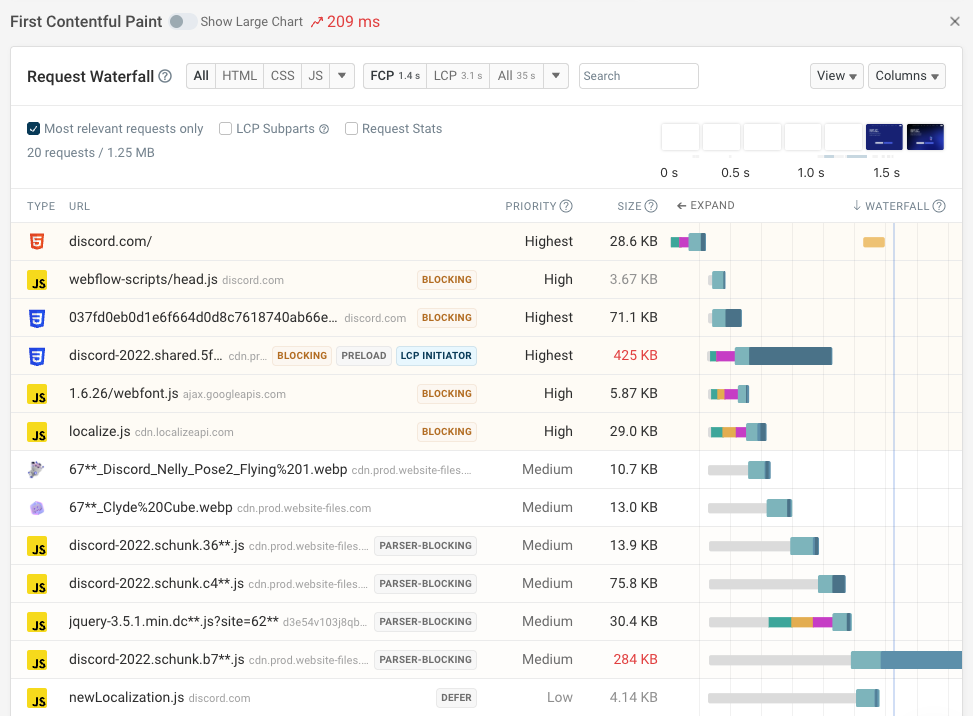Click the HTML icon for discord.com/
The width and height of the screenshot is (973, 716).
[x=37, y=241]
